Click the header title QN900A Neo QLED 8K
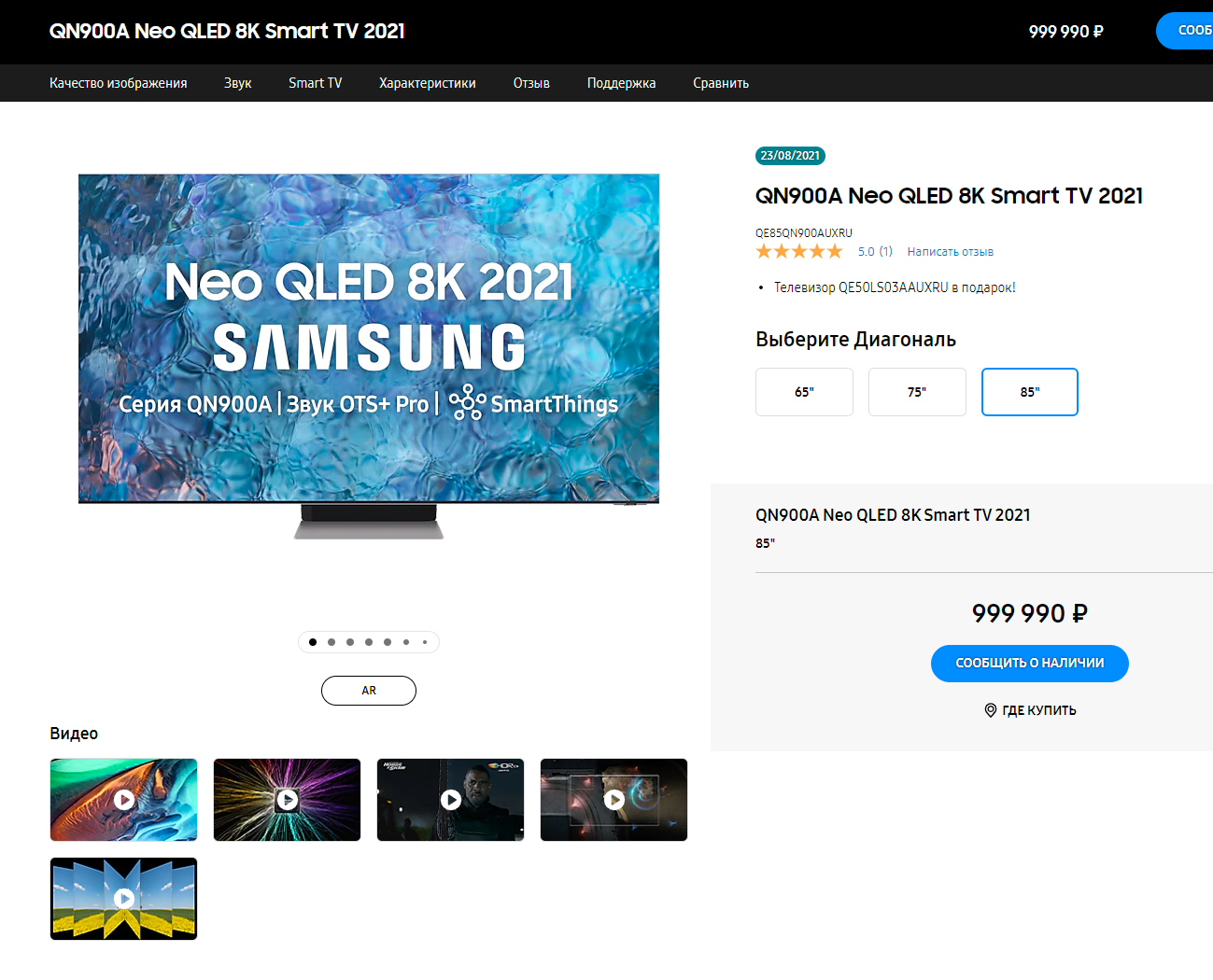 [x=227, y=31]
